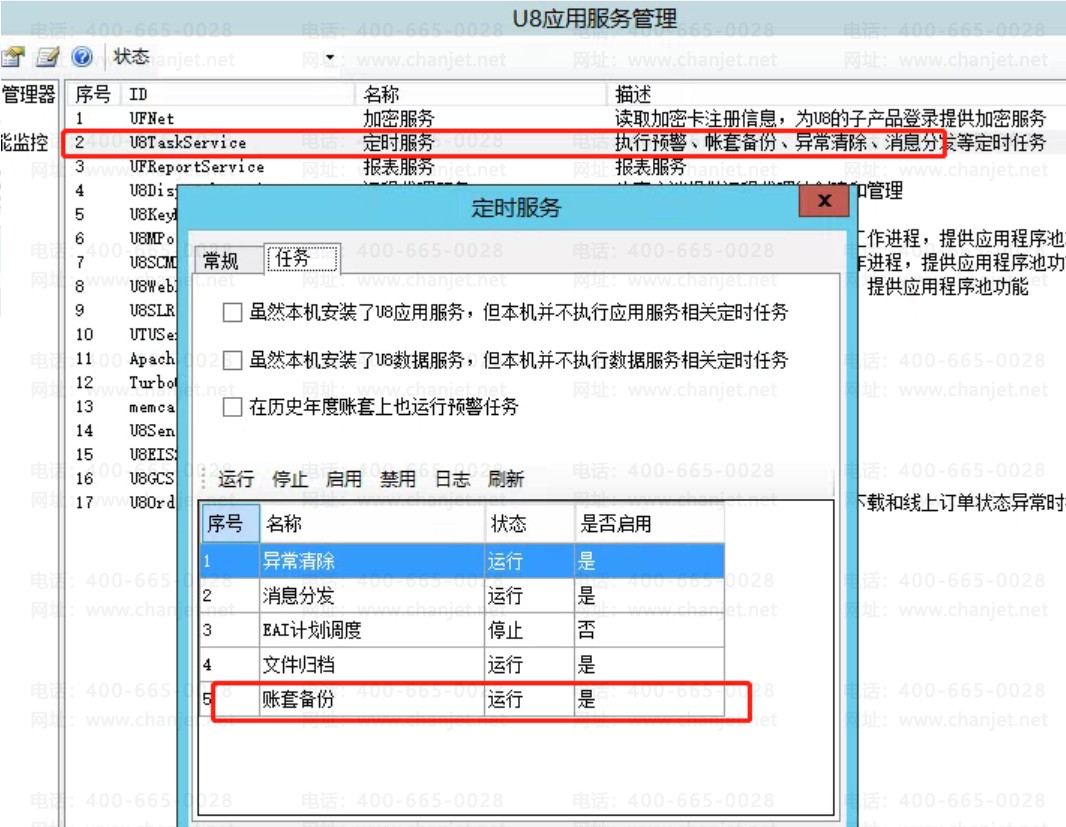The height and width of the screenshot is (827, 1066).
Task: Click the 否 enabled value for EAI计划调度
Action: [x=586, y=630]
